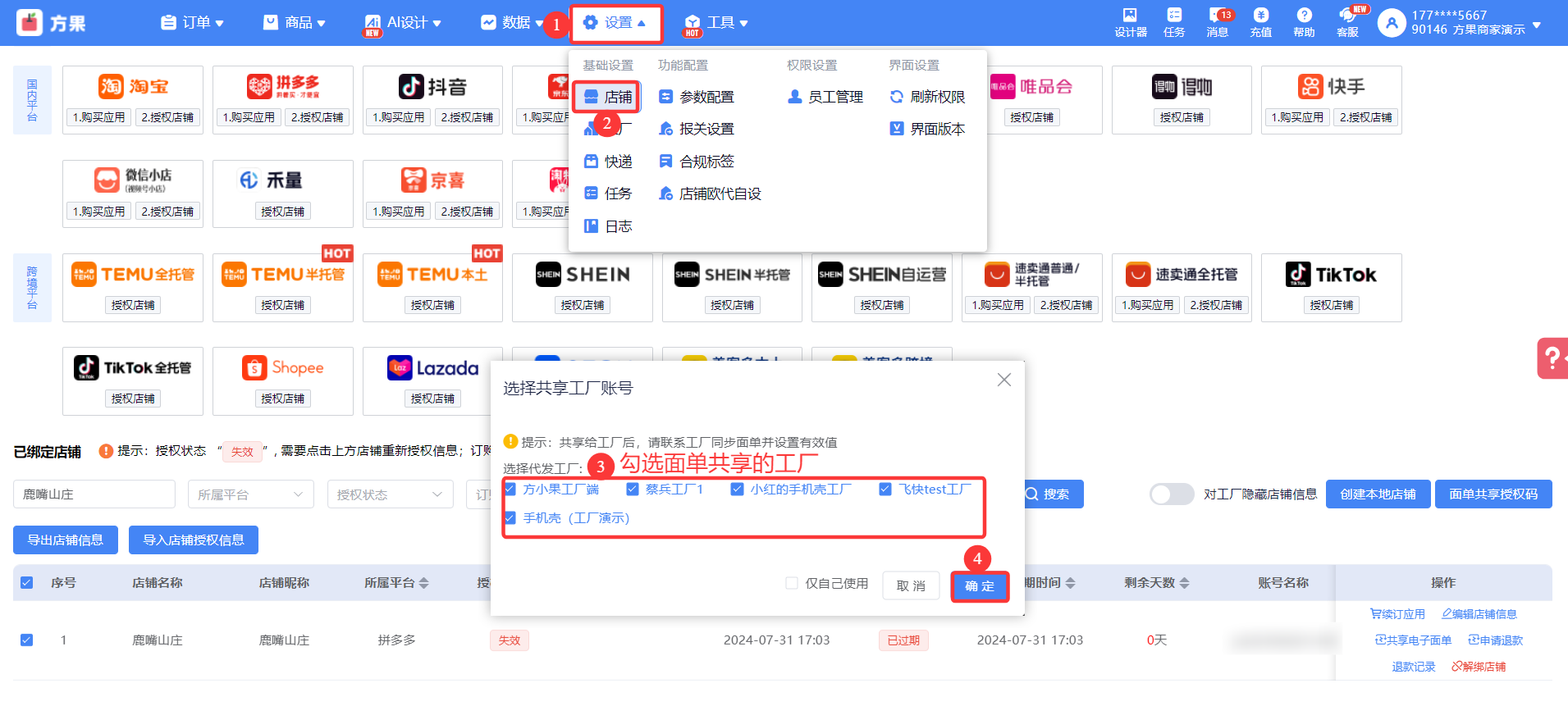Click 刷新权限 in the settings menu

927,97
